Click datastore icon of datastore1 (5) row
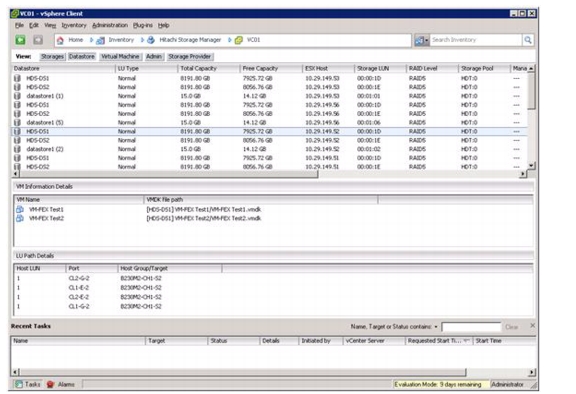This screenshot has height=394, width=576. [17, 122]
